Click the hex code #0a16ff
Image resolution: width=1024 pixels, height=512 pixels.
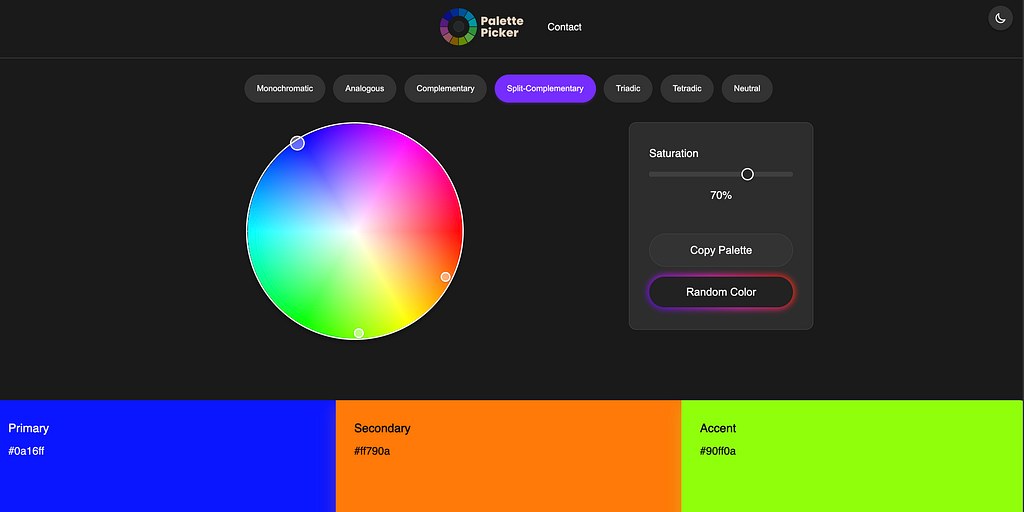click(x=26, y=451)
